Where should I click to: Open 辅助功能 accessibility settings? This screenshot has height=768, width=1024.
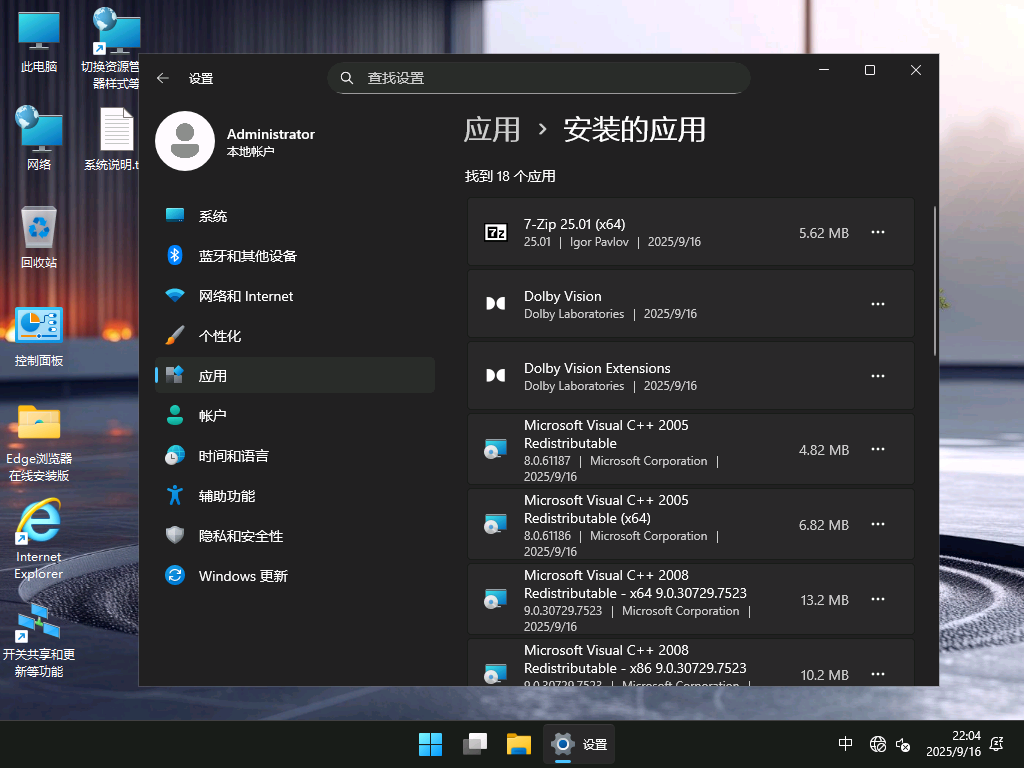pyautogui.click(x=295, y=496)
